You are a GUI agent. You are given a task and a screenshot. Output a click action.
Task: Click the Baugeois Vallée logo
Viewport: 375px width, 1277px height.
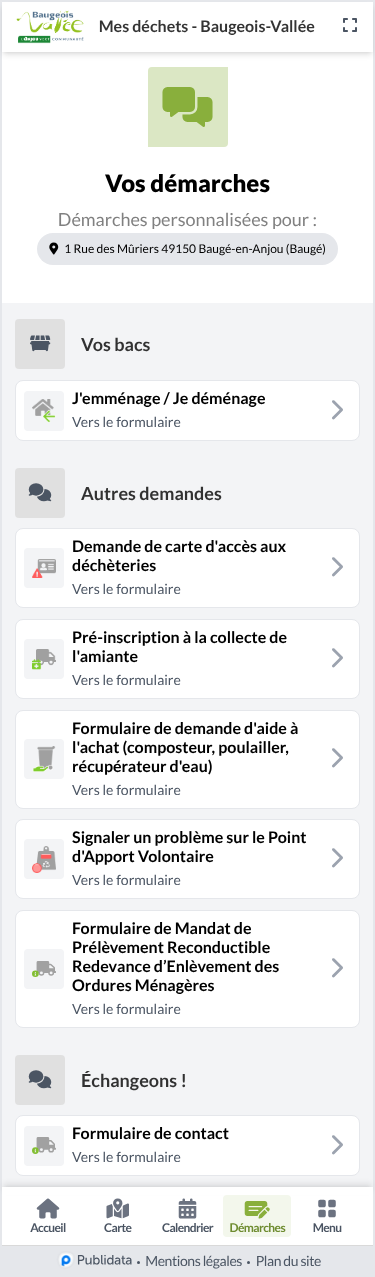pyautogui.click(x=52, y=26)
